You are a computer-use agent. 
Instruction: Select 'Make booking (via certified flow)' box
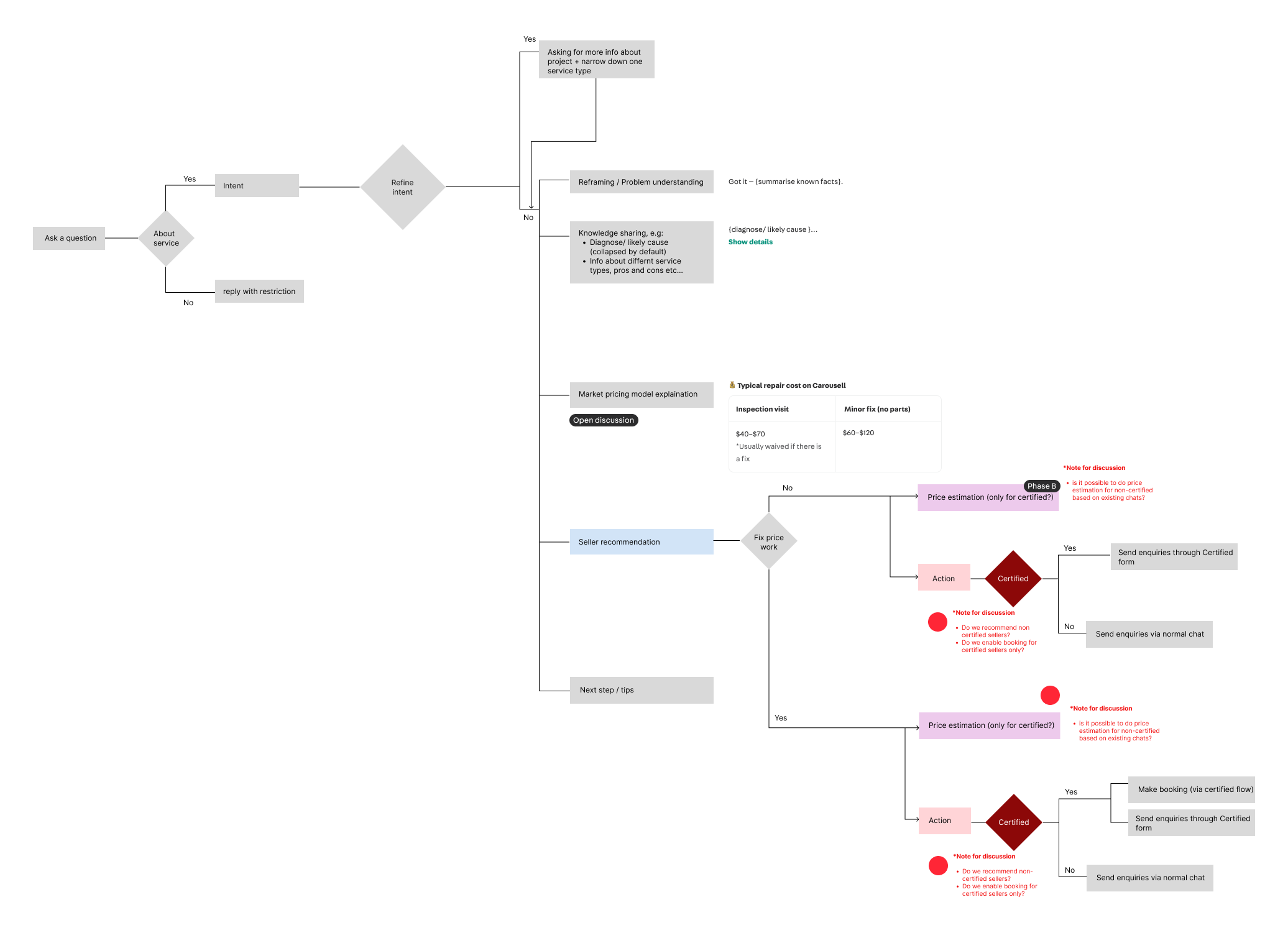[1191, 789]
